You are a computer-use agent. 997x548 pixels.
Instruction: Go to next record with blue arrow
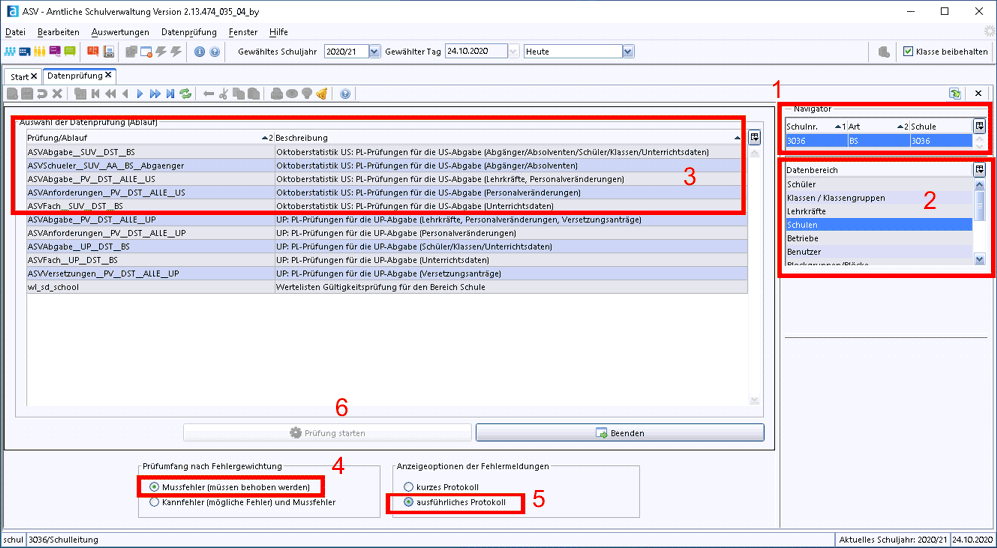tap(140, 94)
